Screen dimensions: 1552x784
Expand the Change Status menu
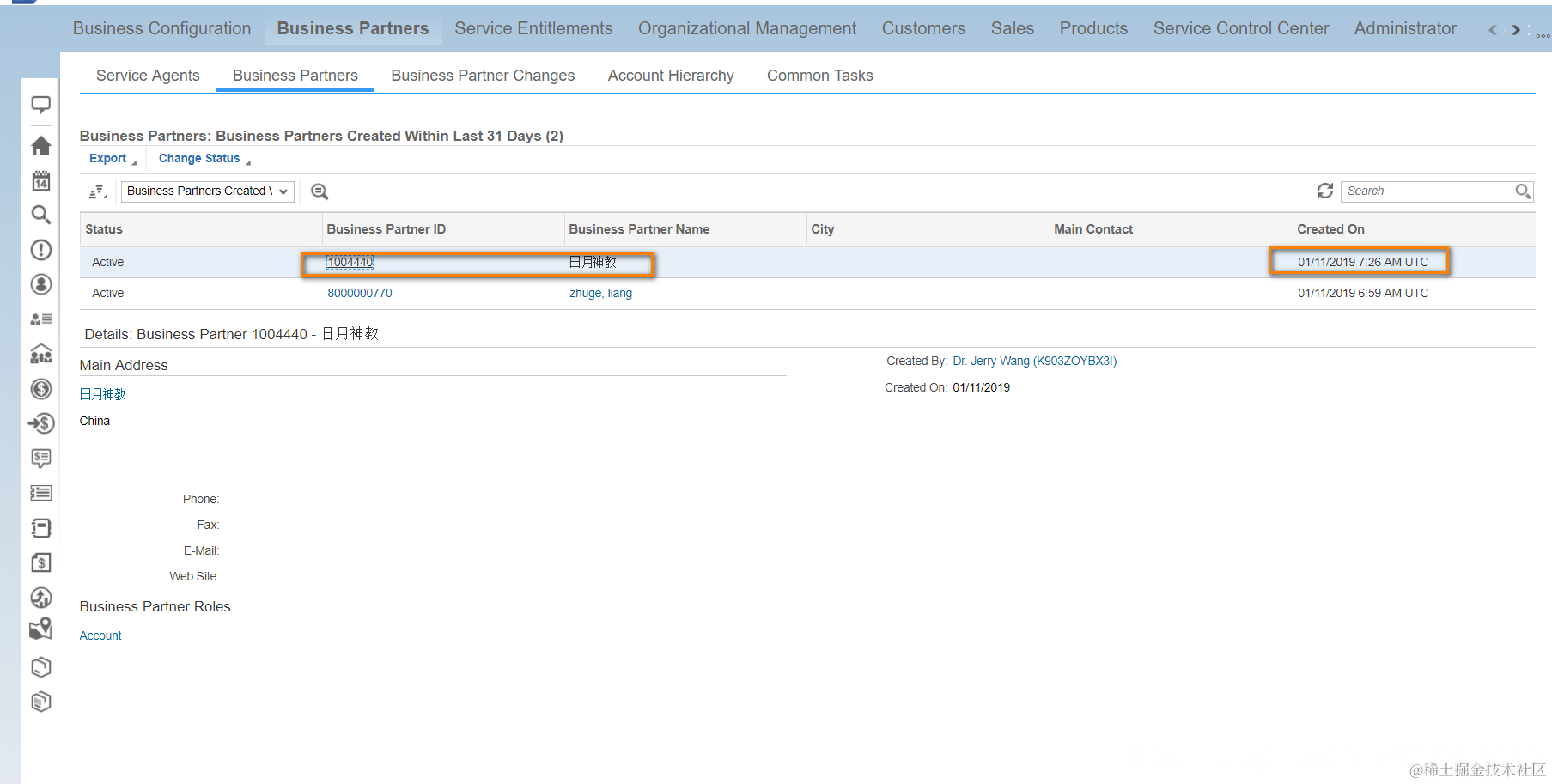click(204, 159)
